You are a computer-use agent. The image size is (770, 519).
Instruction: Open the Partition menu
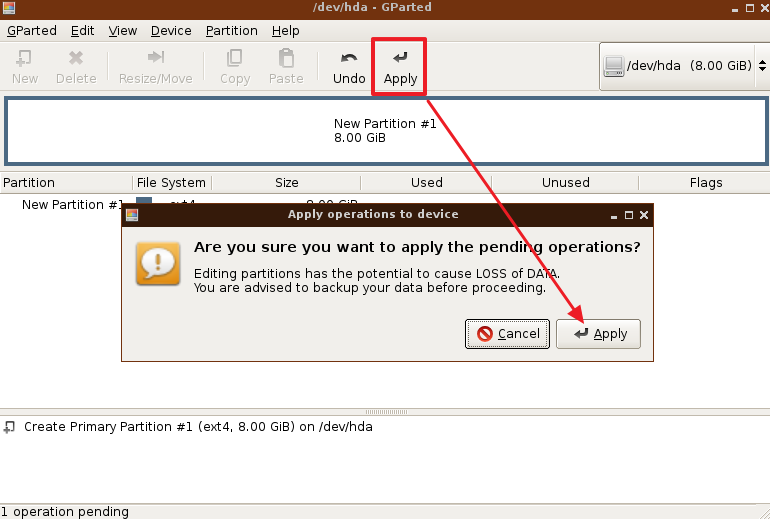click(232, 31)
